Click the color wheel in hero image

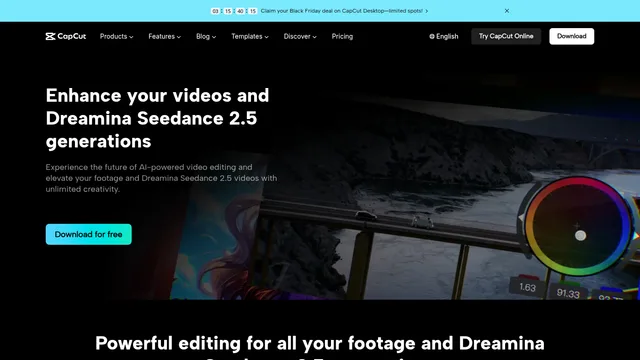(x=578, y=226)
